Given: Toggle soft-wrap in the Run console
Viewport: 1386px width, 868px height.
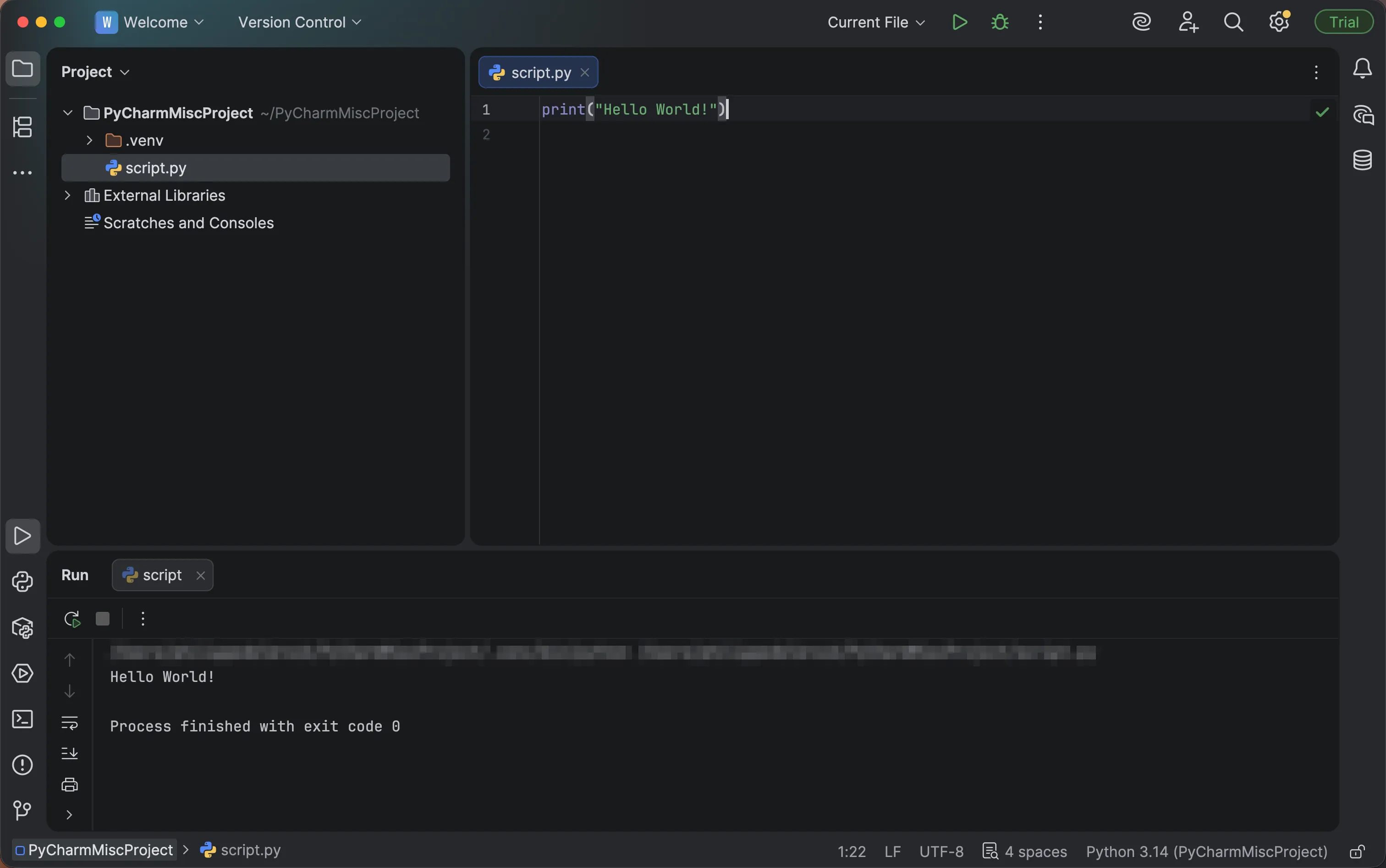Looking at the screenshot, I should click(70, 723).
